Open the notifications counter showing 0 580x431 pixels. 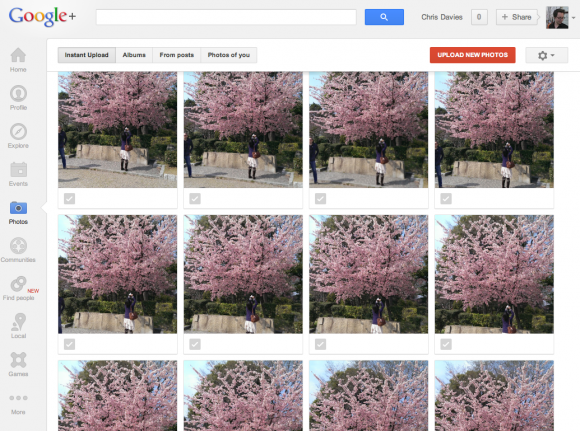pyautogui.click(x=479, y=17)
